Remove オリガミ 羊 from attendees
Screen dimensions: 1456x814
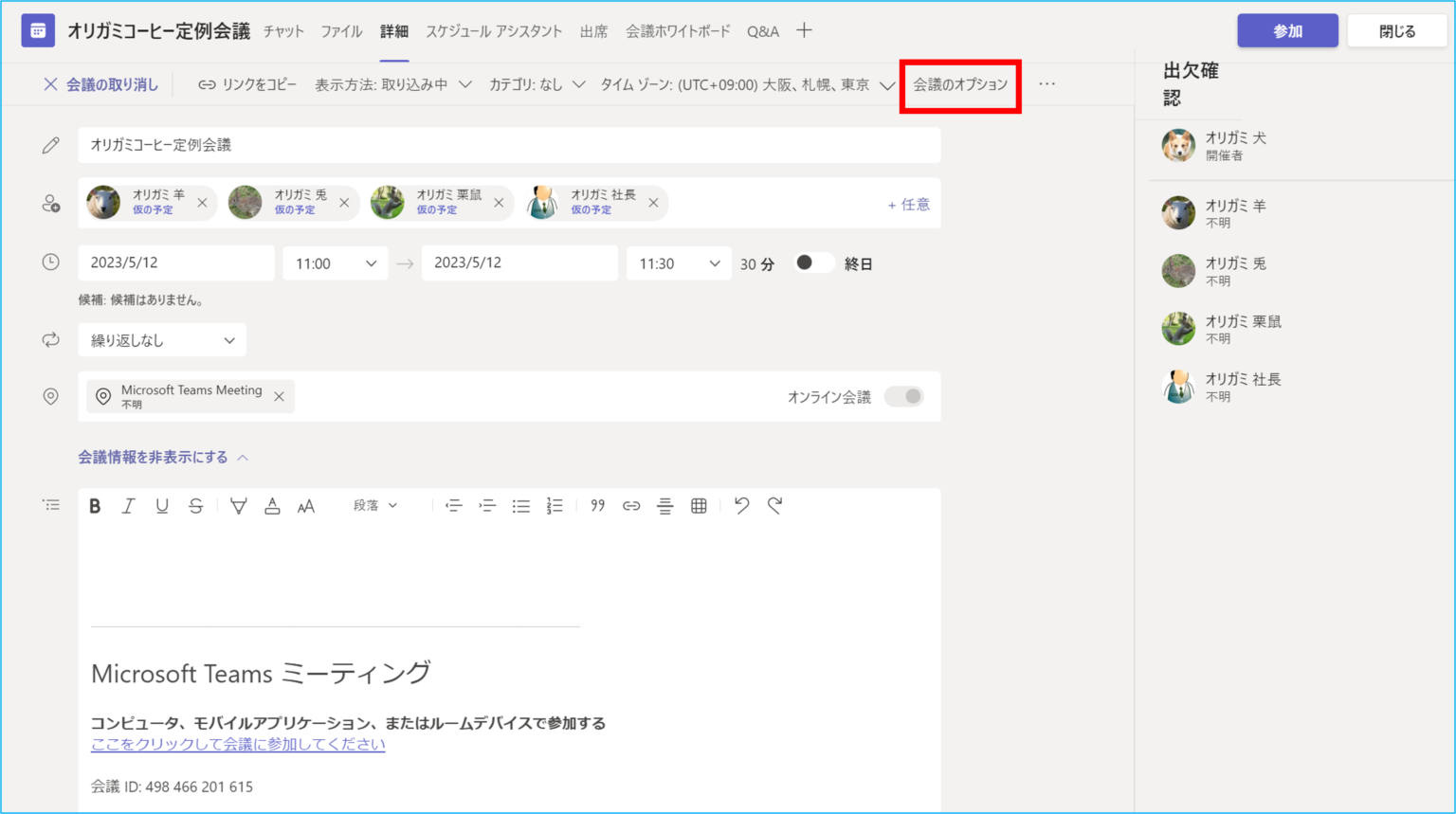pyautogui.click(x=202, y=203)
